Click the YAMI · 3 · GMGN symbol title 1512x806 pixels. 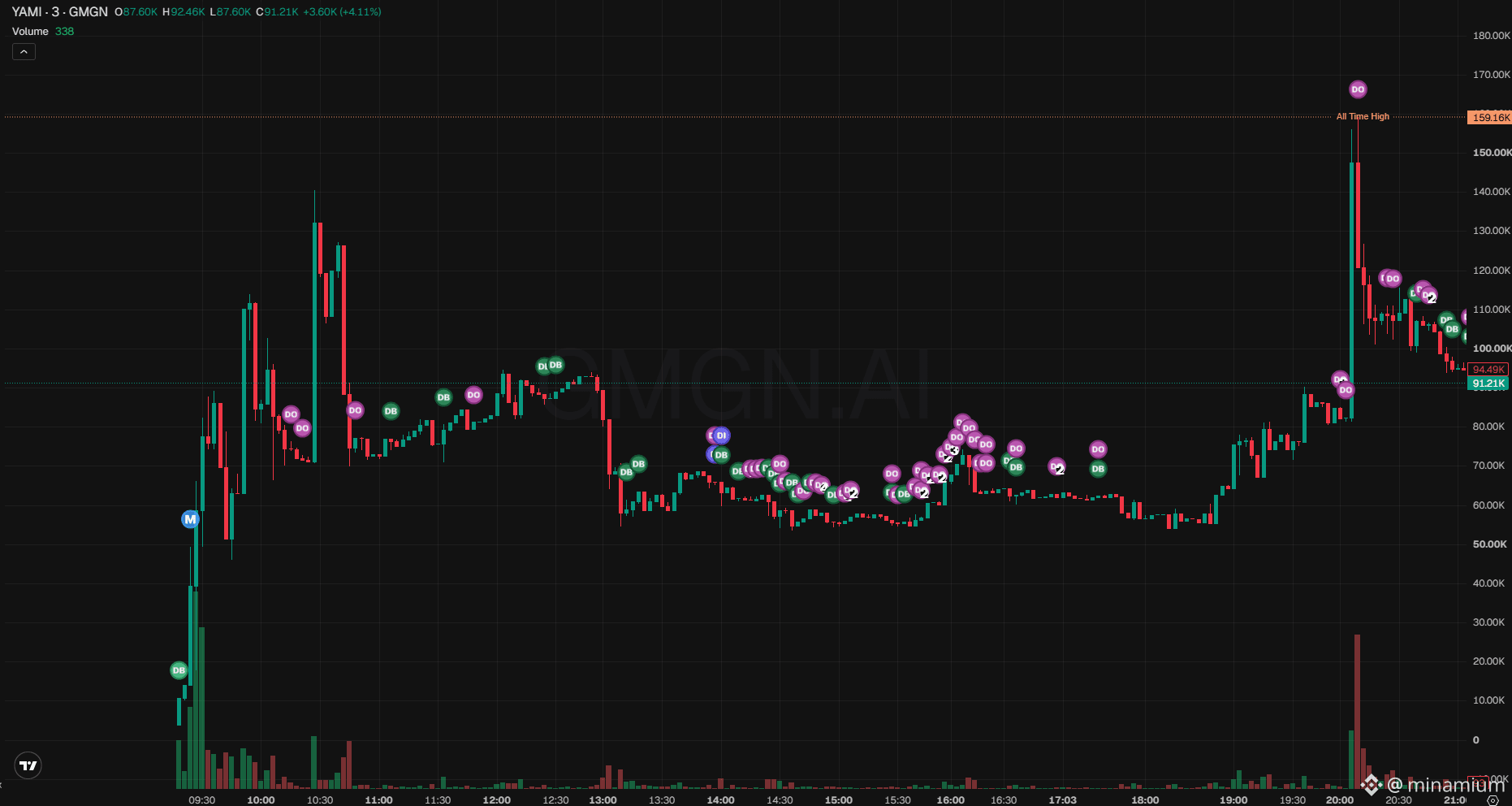click(60, 12)
